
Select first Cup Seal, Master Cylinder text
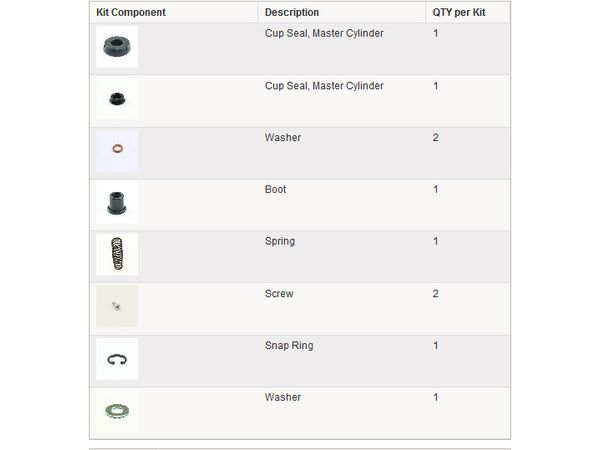324,33
